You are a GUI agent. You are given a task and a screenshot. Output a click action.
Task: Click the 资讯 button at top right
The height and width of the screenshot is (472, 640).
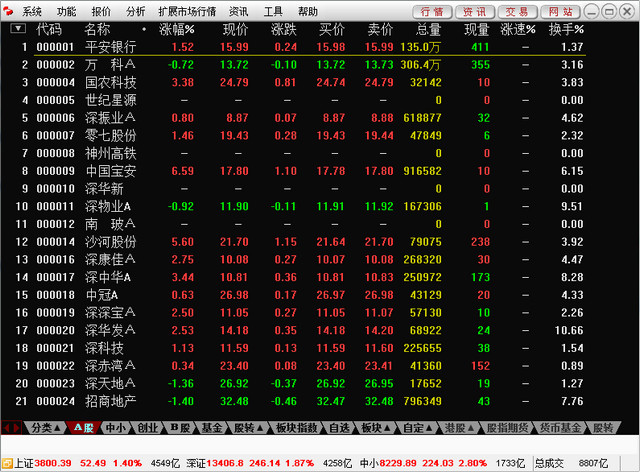[x=475, y=12]
